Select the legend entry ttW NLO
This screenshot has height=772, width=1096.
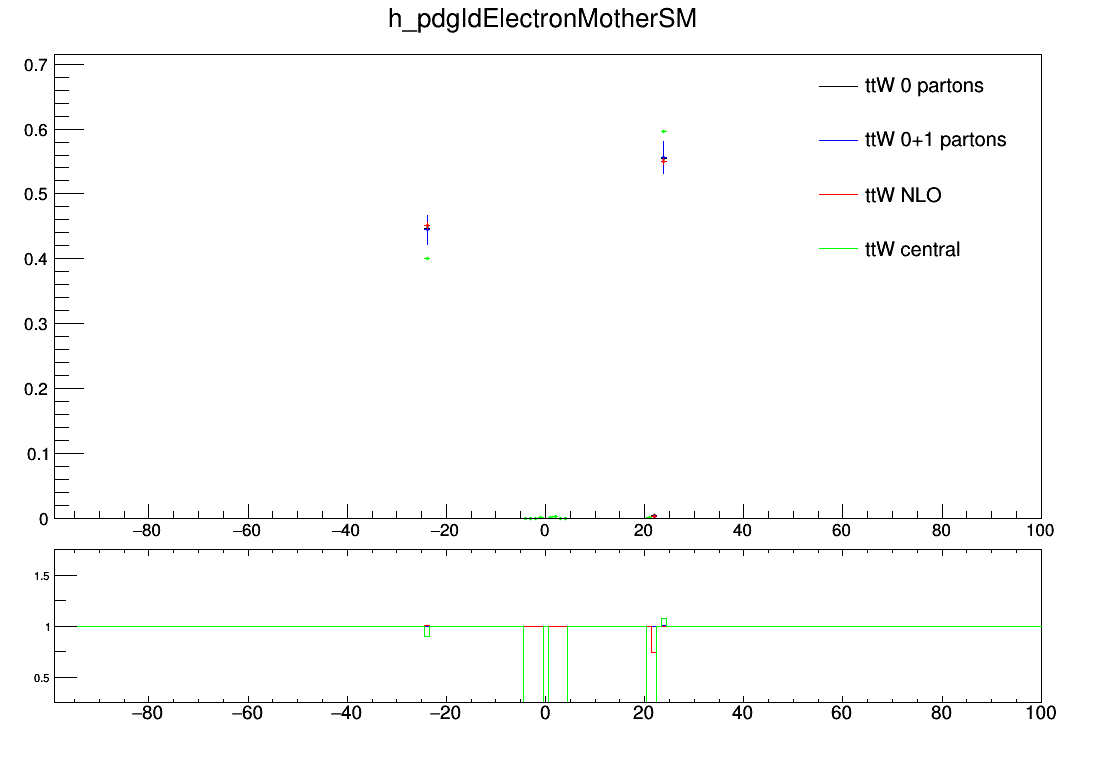coord(903,194)
